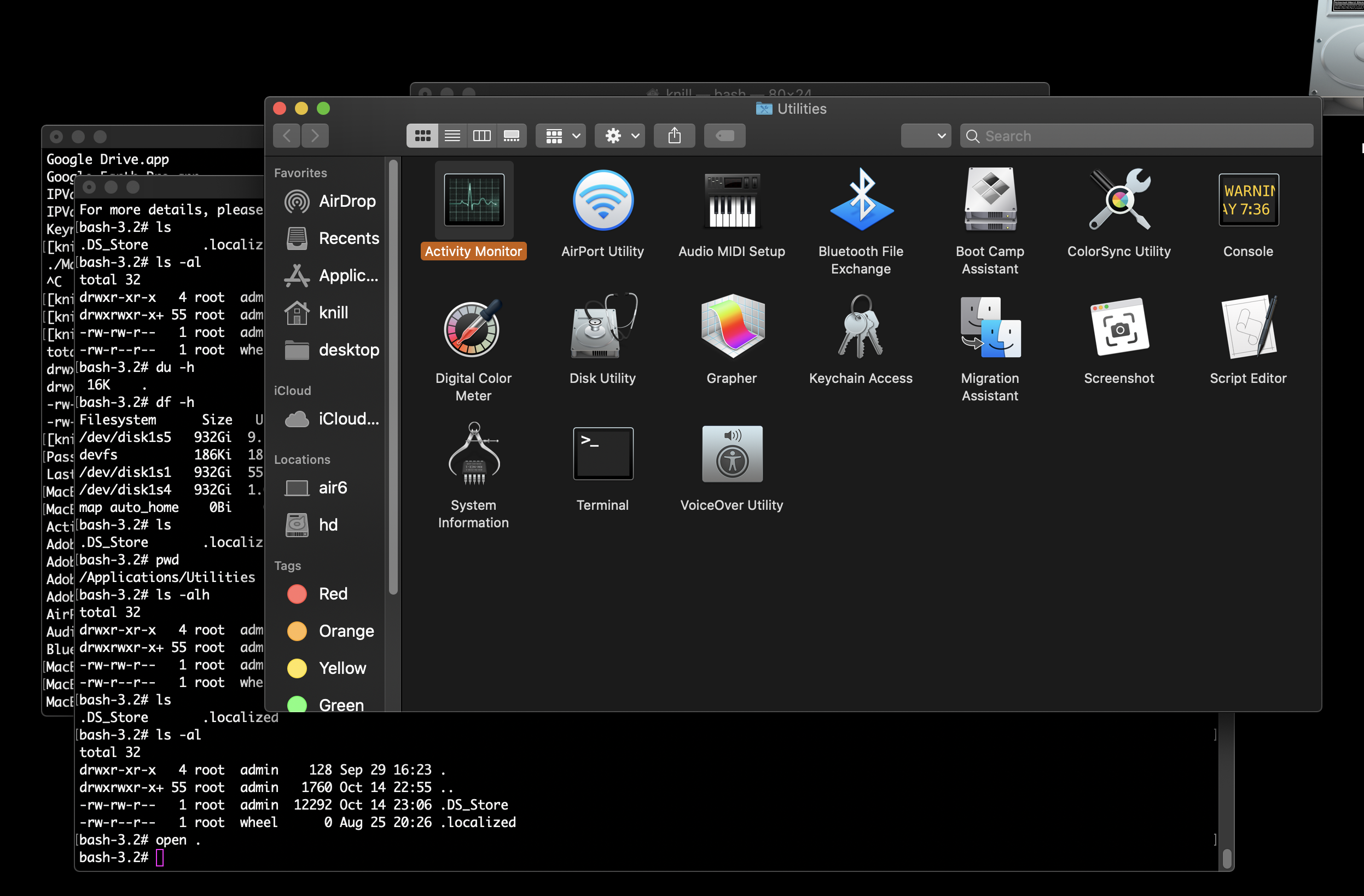
Task: Switch Finder to list view
Action: click(x=452, y=136)
